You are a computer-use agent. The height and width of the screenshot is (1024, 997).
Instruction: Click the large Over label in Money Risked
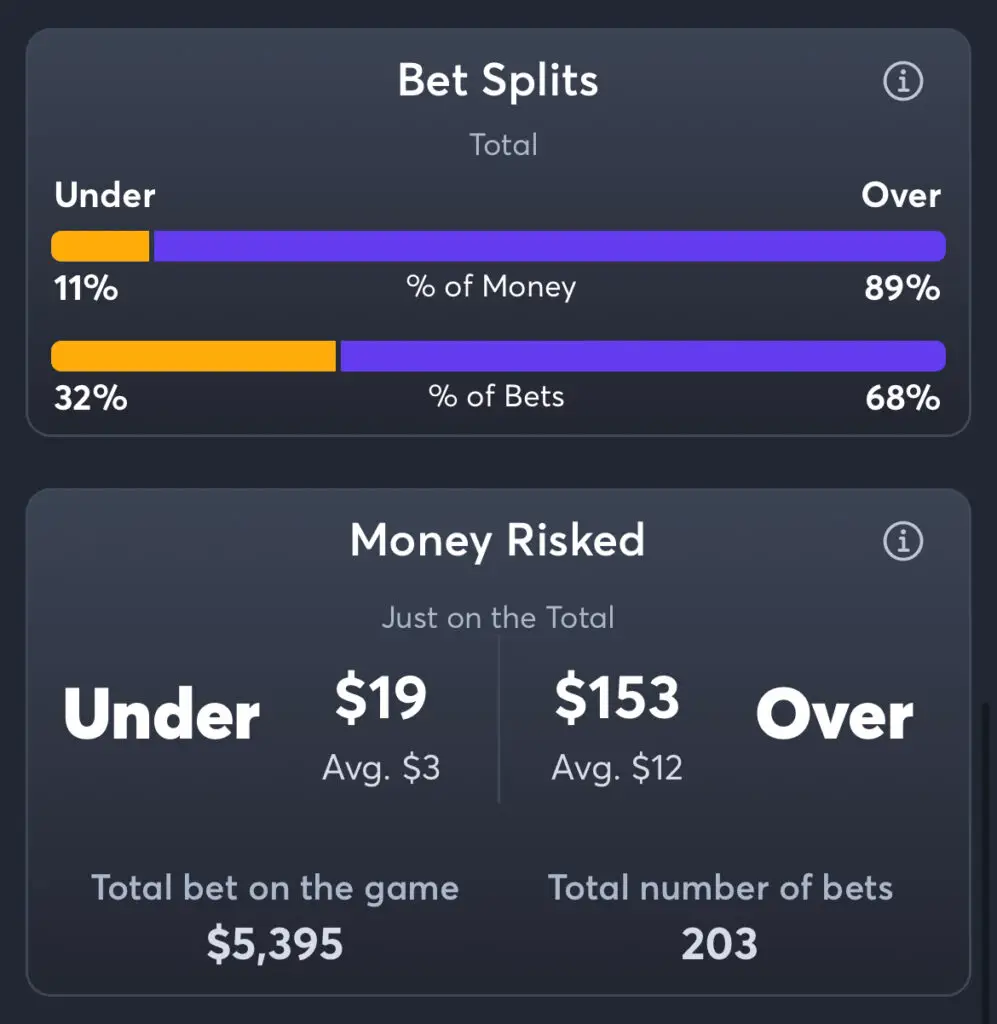[834, 716]
